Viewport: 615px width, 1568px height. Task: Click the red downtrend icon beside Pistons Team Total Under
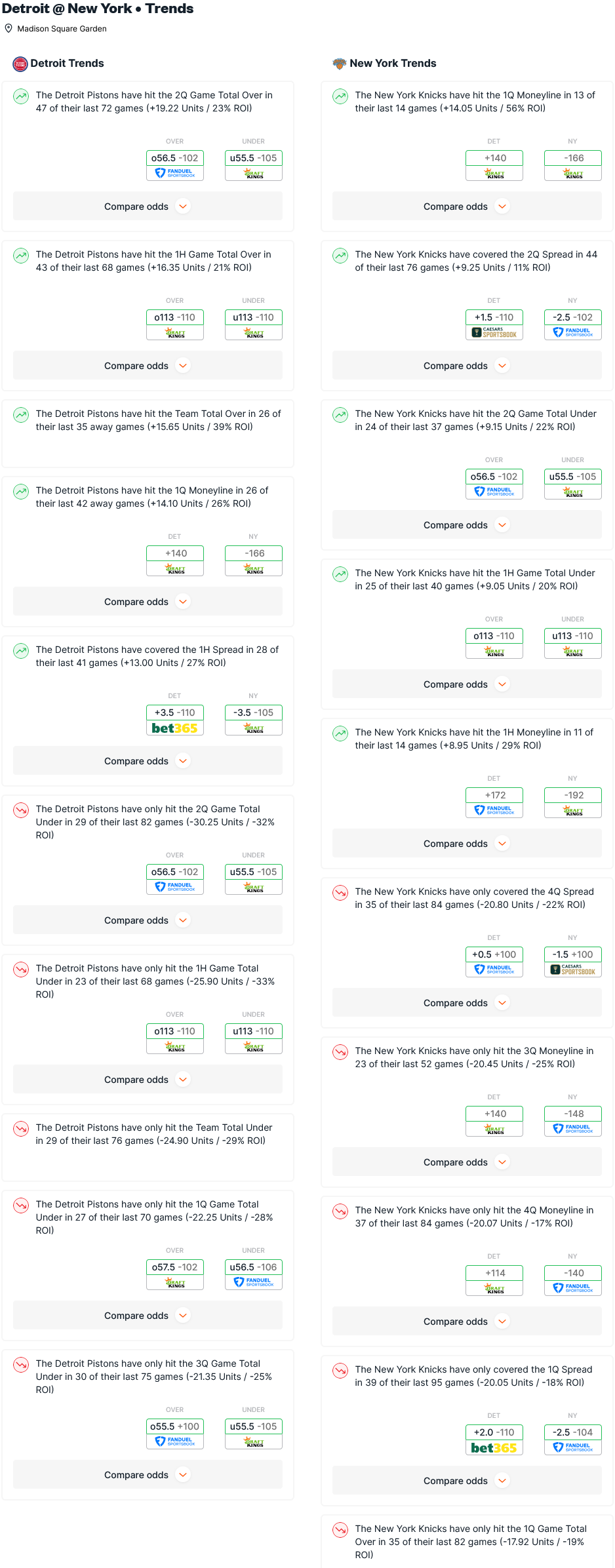point(21,1129)
